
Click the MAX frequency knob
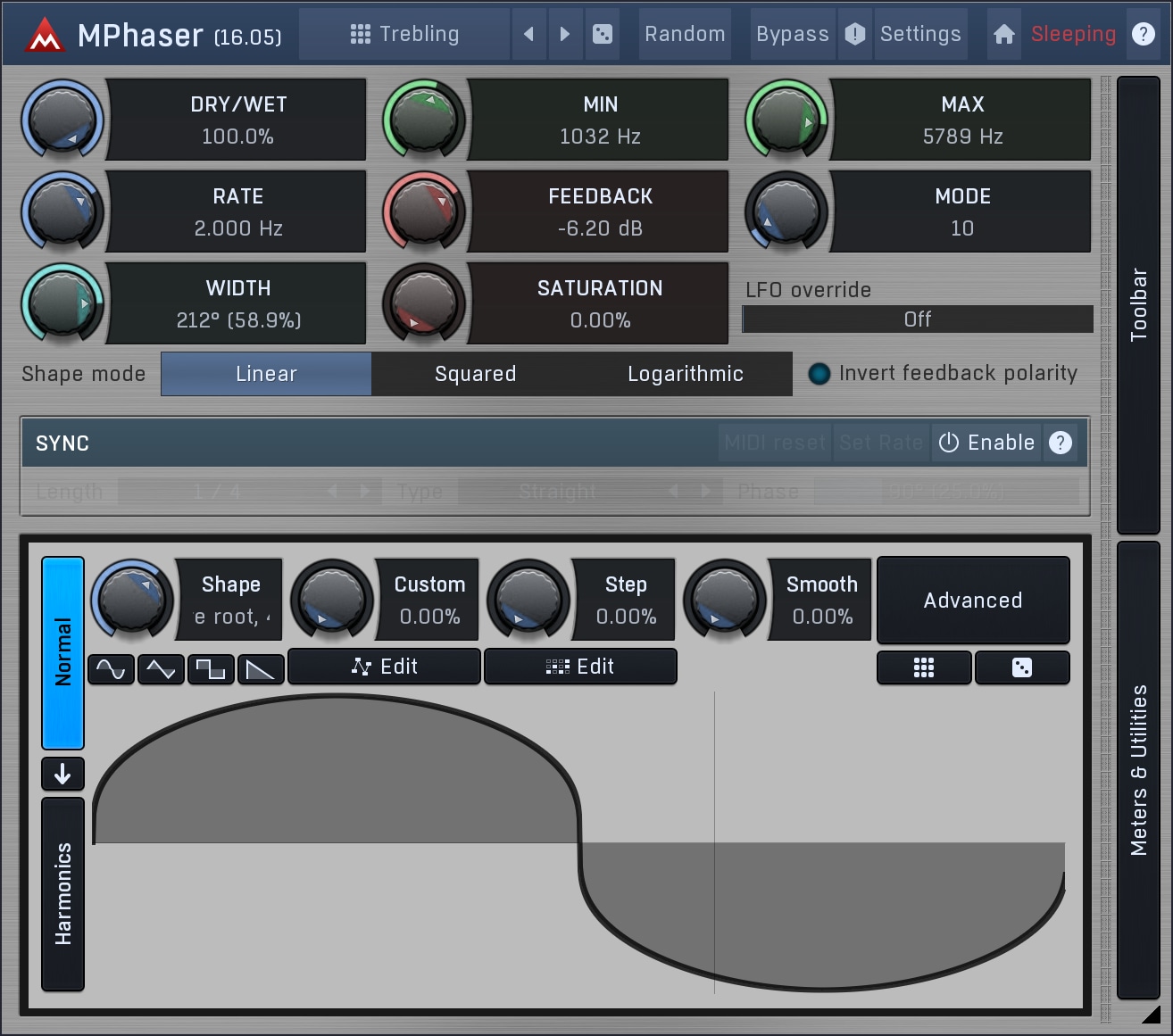[x=786, y=120]
